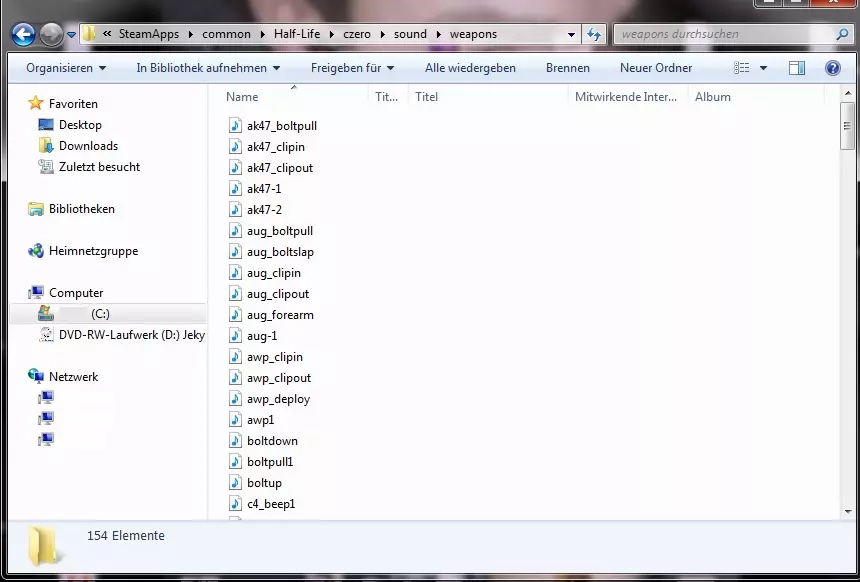Select Netzwerk in the navigation pane
The image size is (860, 582).
coord(73,377)
